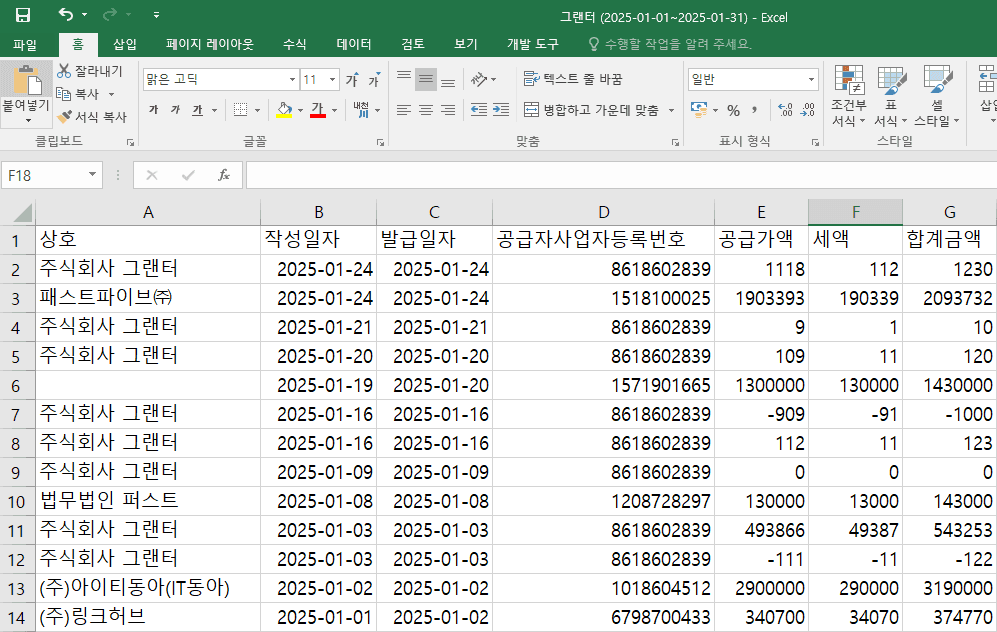
Task: Open the text orientation options
Action: click(x=483, y=79)
